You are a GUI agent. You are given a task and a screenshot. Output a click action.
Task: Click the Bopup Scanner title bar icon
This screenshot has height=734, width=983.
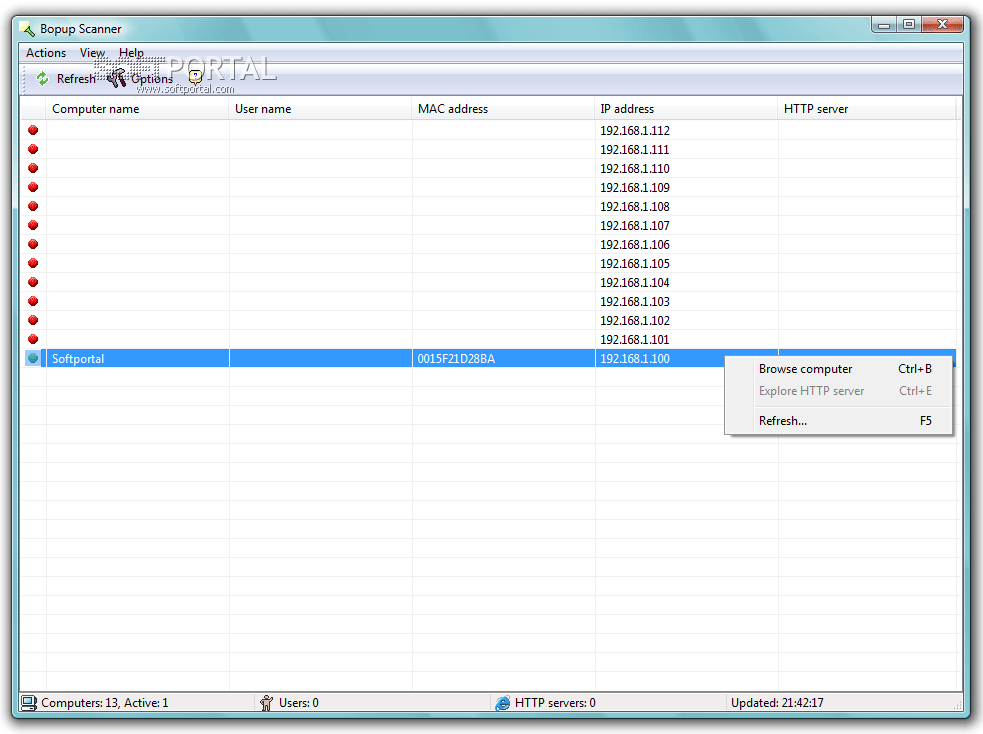pos(28,29)
